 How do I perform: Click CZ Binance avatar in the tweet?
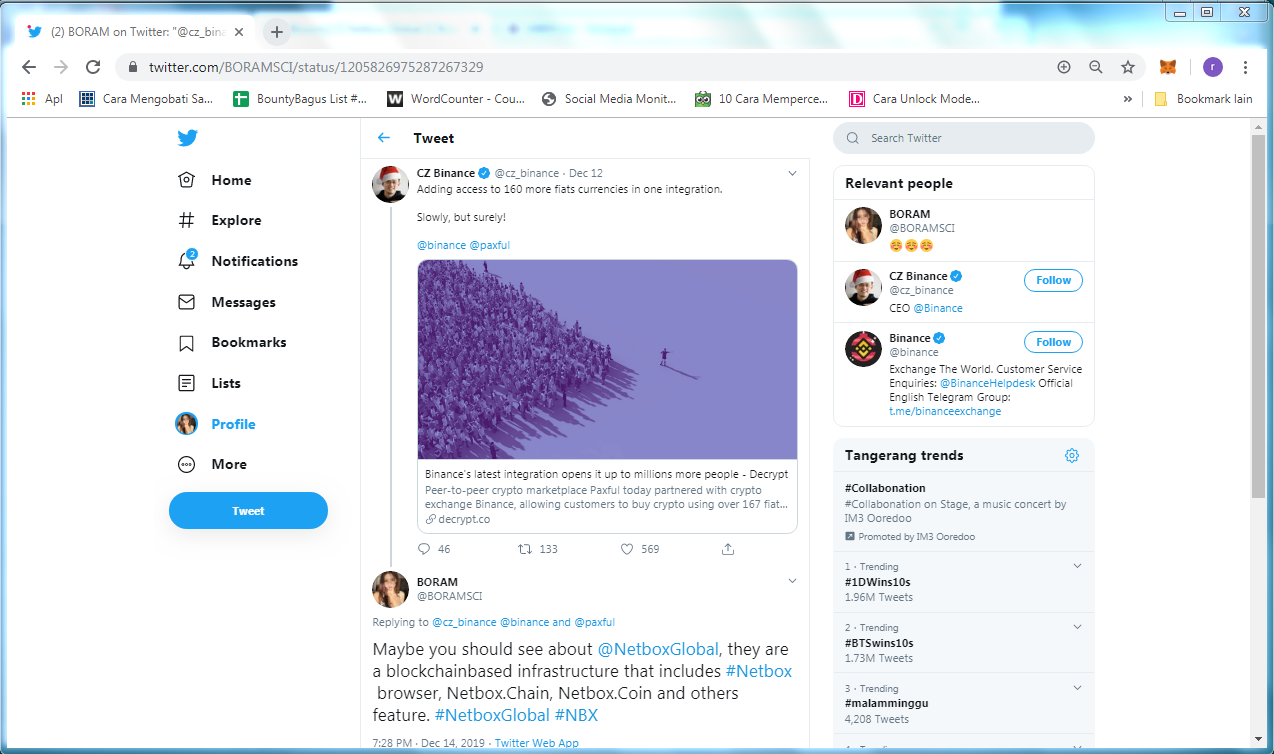tap(390, 184)
